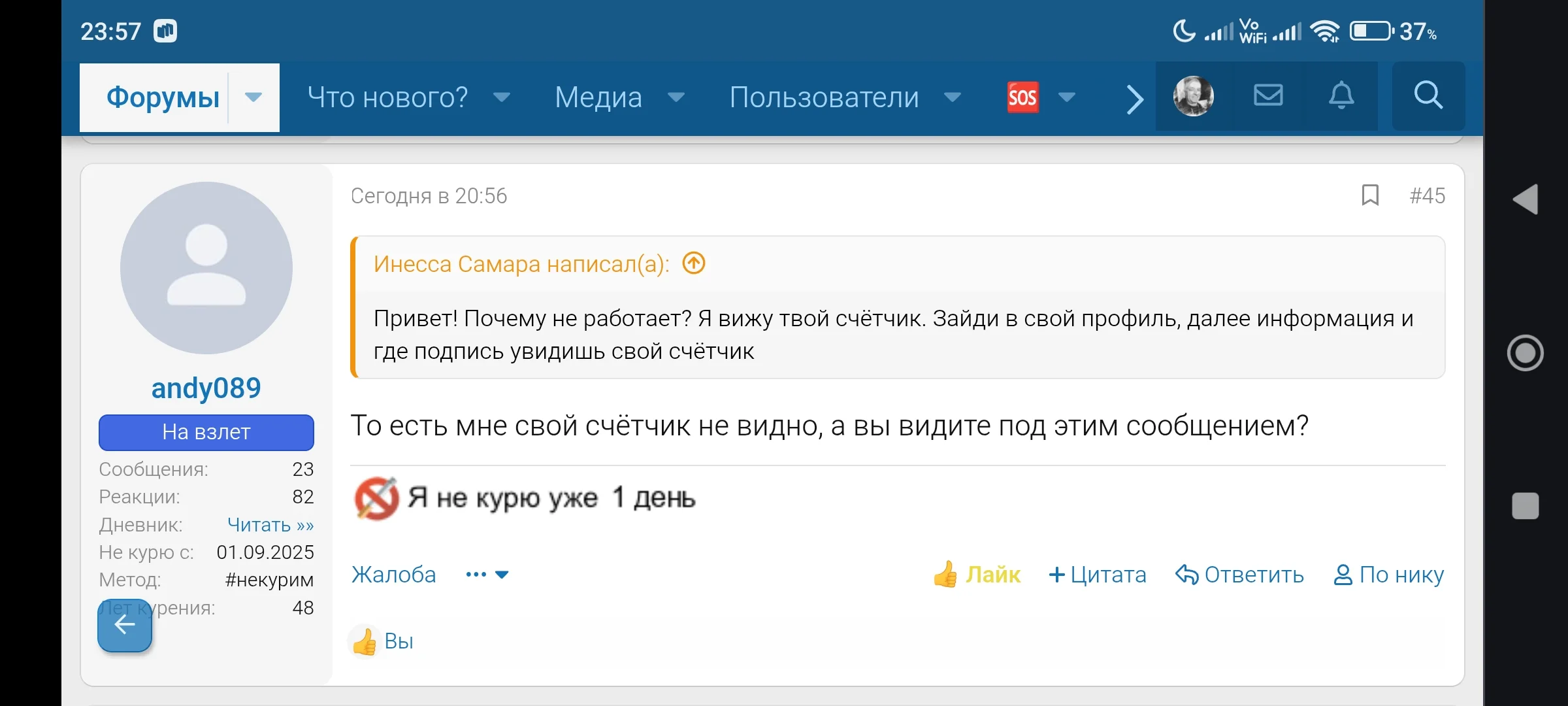Click the На взлет button
The image size is (1568, 706).
coord(206,432)
